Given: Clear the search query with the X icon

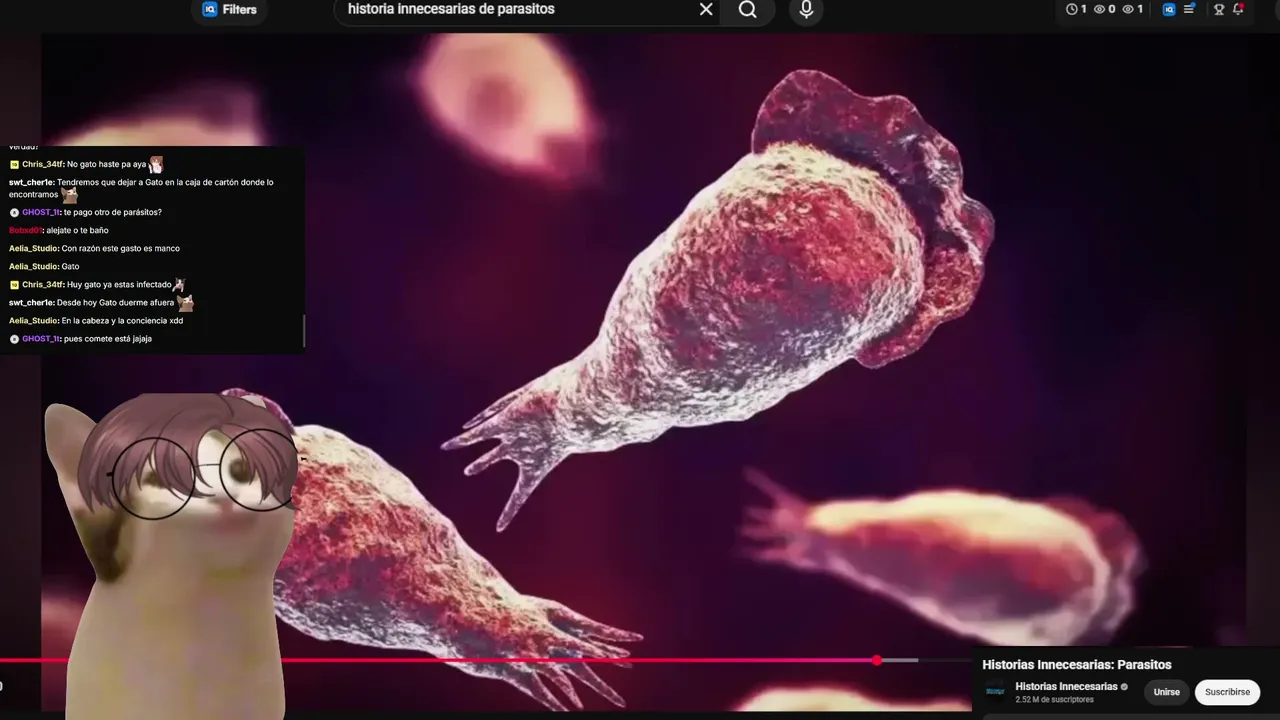Looking at the screenshot, I should pyautogui.click(x=706, y=10).
